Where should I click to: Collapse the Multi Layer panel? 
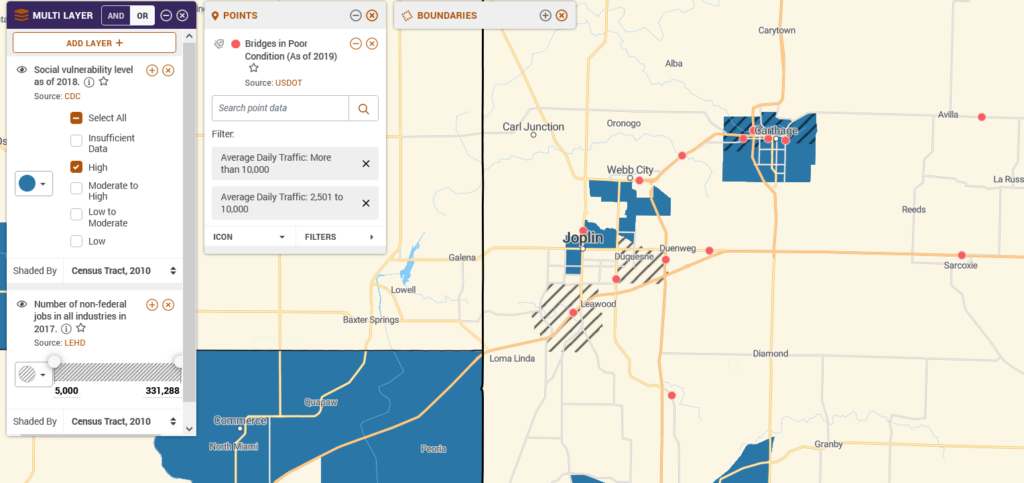pos(167,16)
